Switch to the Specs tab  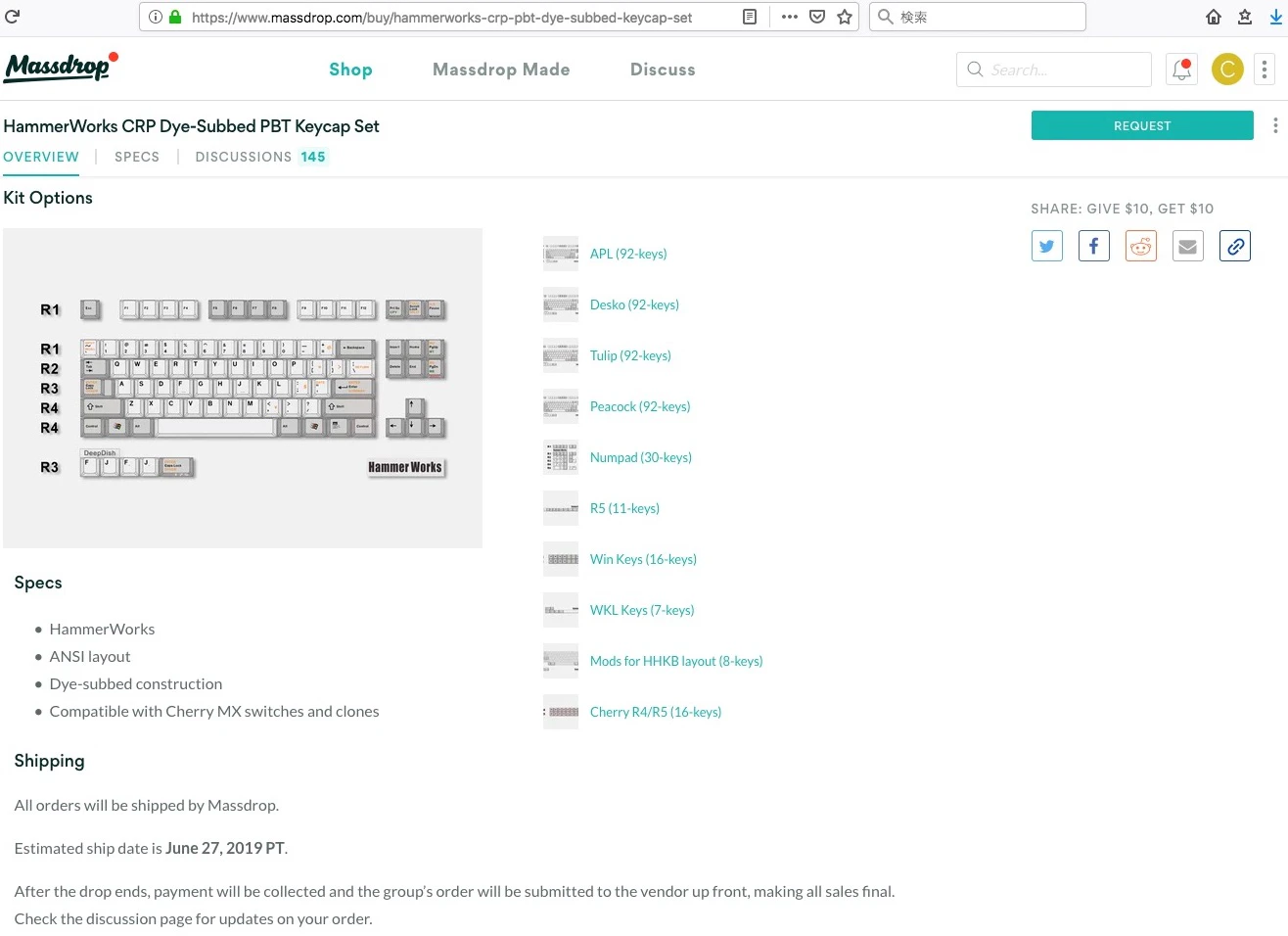(x=137, y=157)
